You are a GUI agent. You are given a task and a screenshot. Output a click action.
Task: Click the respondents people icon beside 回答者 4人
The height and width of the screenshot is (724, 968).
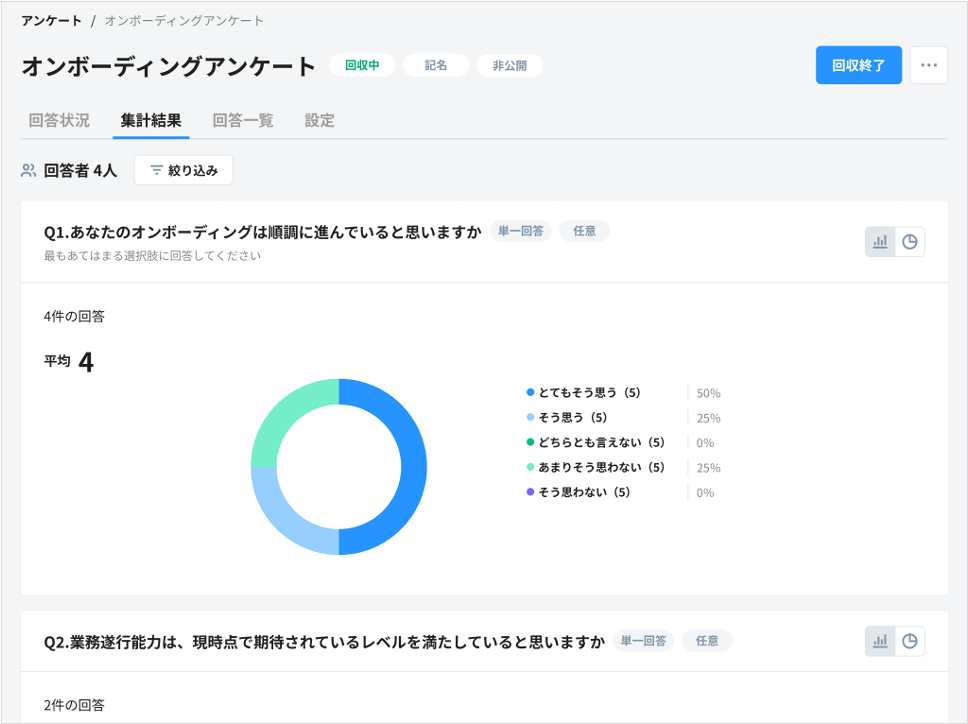[26, 170]
